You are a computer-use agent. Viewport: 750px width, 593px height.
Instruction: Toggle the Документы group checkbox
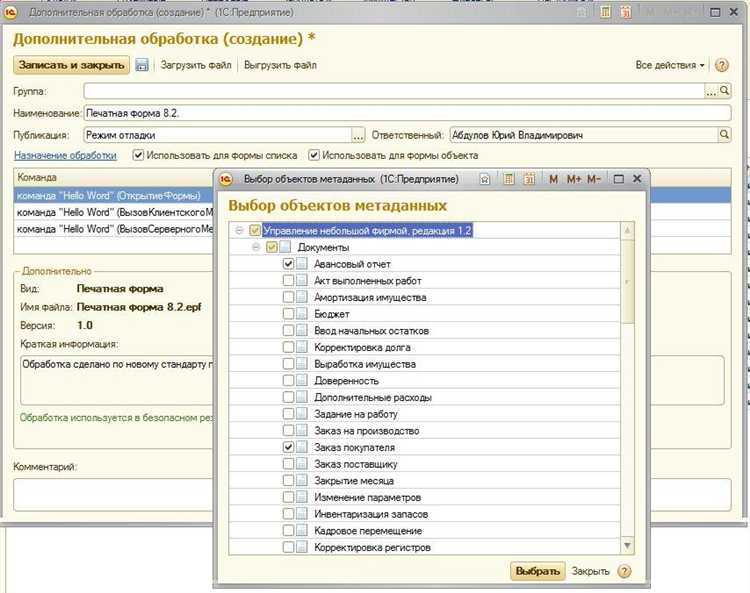click(x=272, y=247)
